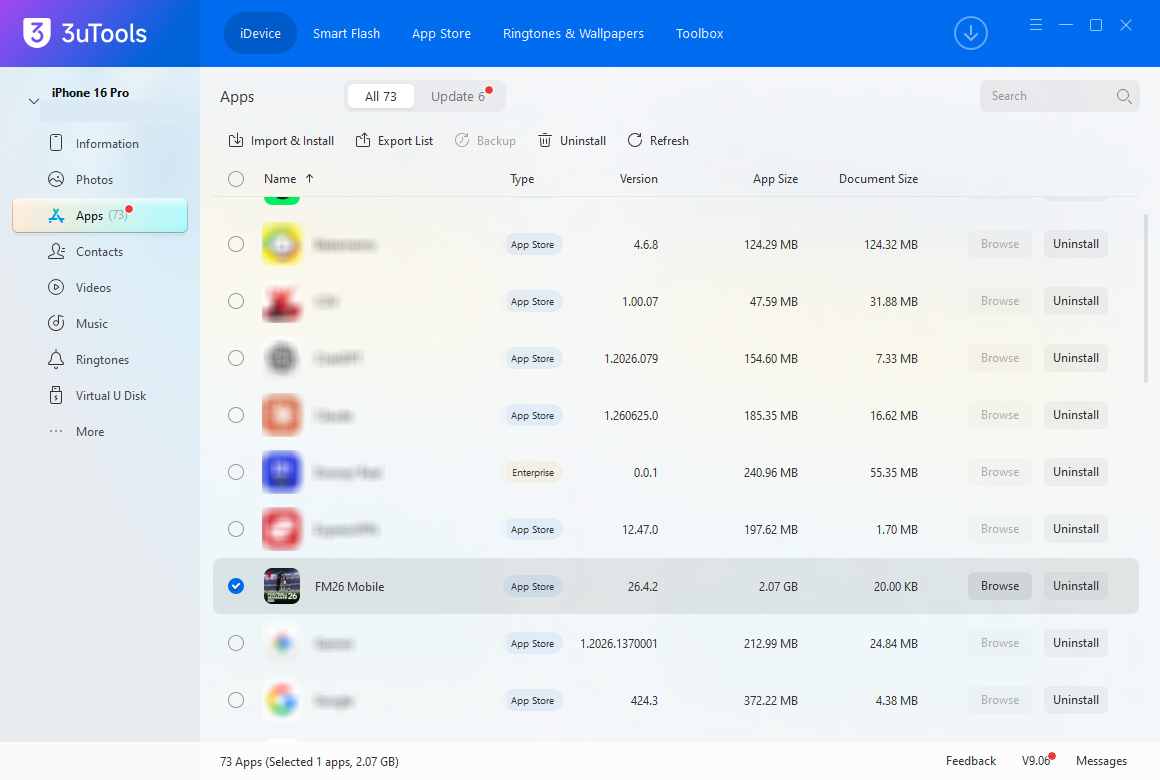1160x780 pixels.
Task: Toggle the select-all checkbox in header
Action: (x=236, y=179)
